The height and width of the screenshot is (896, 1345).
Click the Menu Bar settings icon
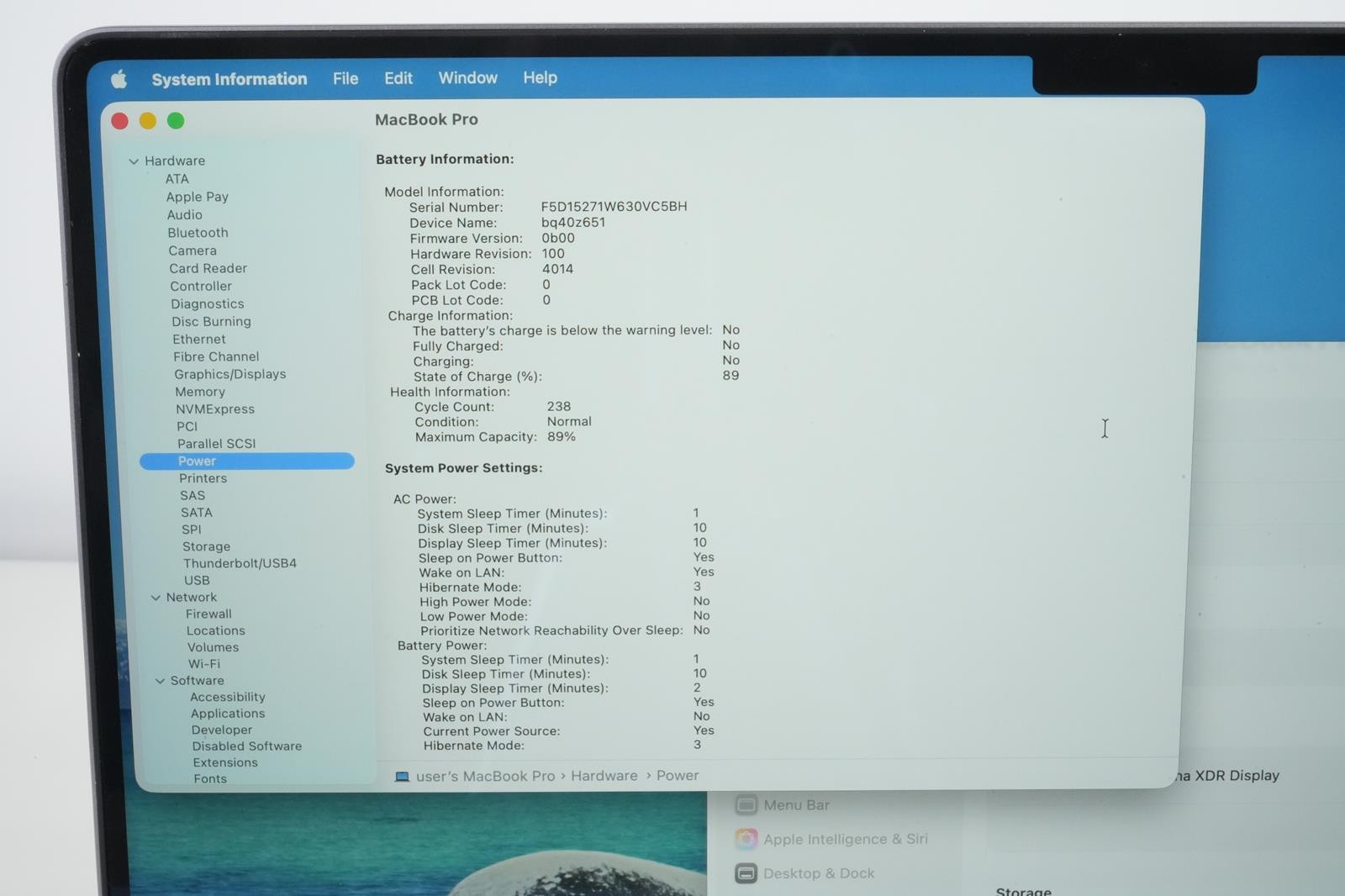(x=746, y=804)
